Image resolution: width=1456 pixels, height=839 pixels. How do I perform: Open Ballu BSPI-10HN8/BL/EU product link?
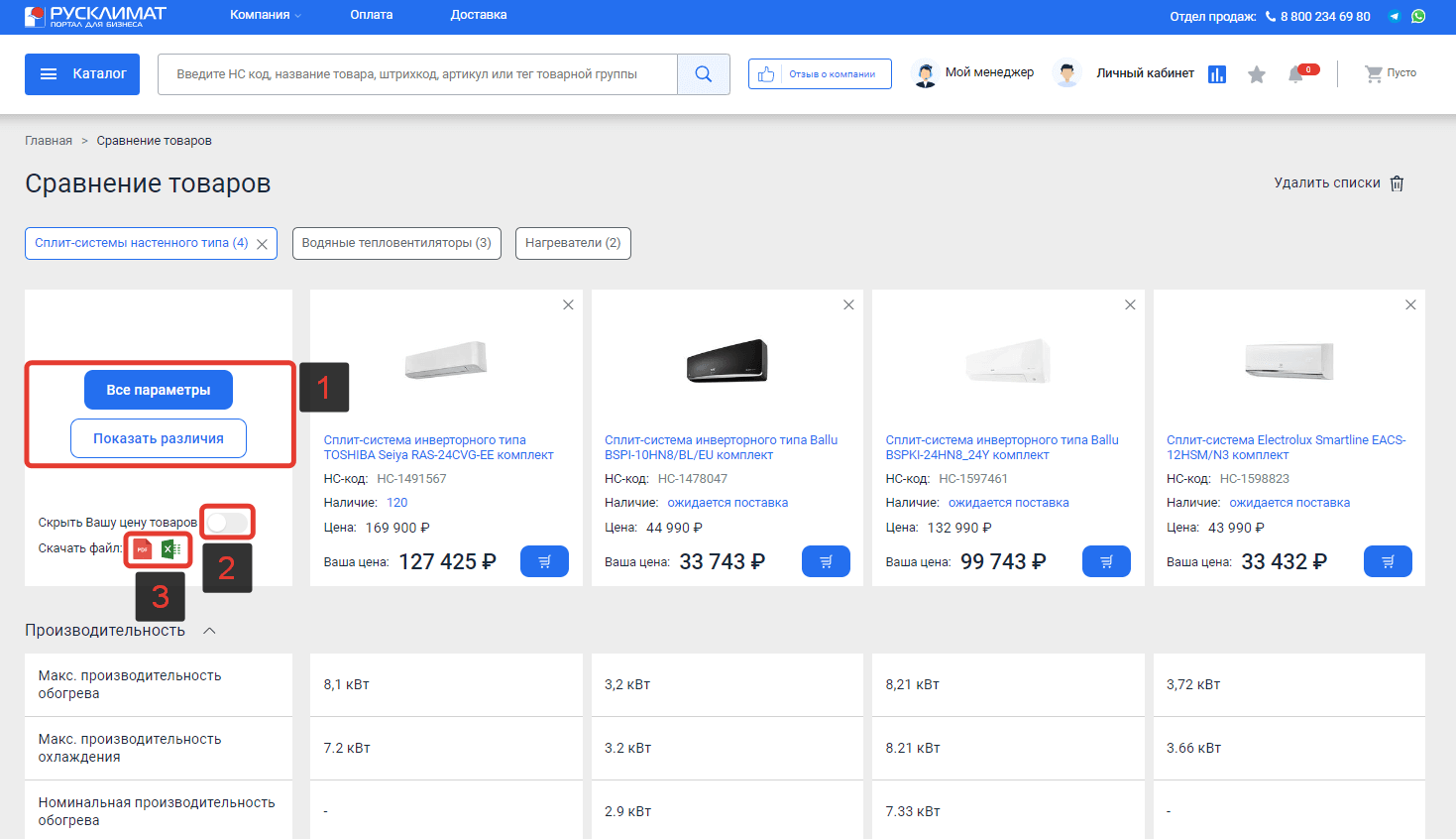point(721,447)
